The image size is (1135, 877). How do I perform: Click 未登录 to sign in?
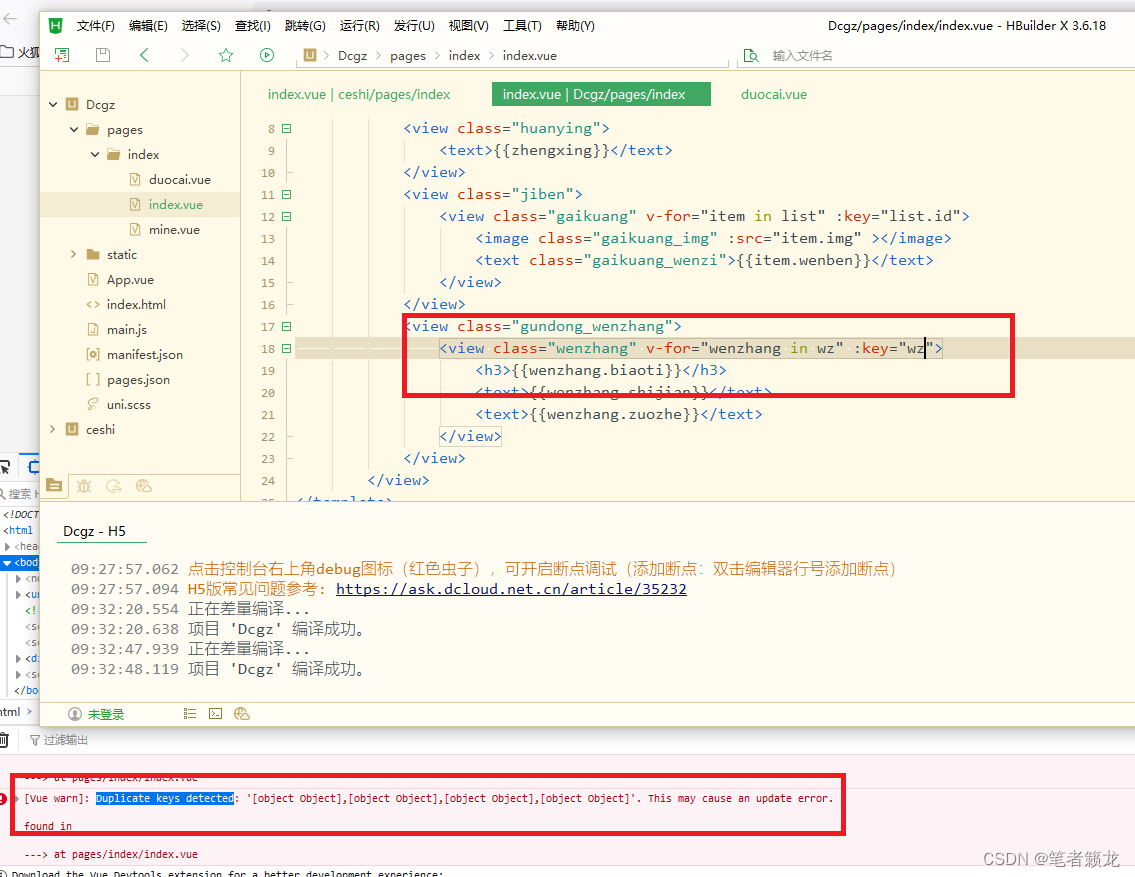[x=104, y=713]
